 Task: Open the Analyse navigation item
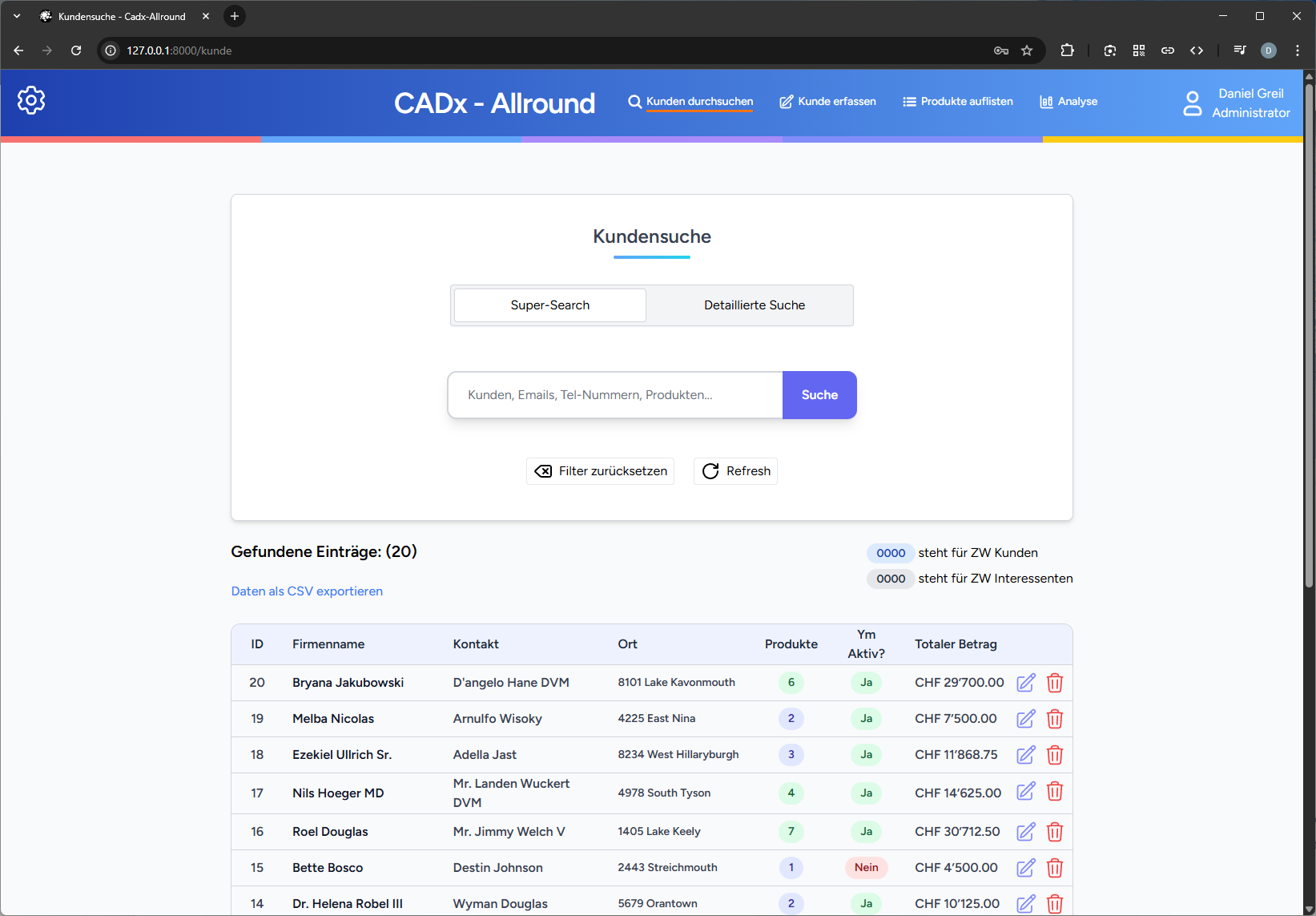coord(1068,102)
